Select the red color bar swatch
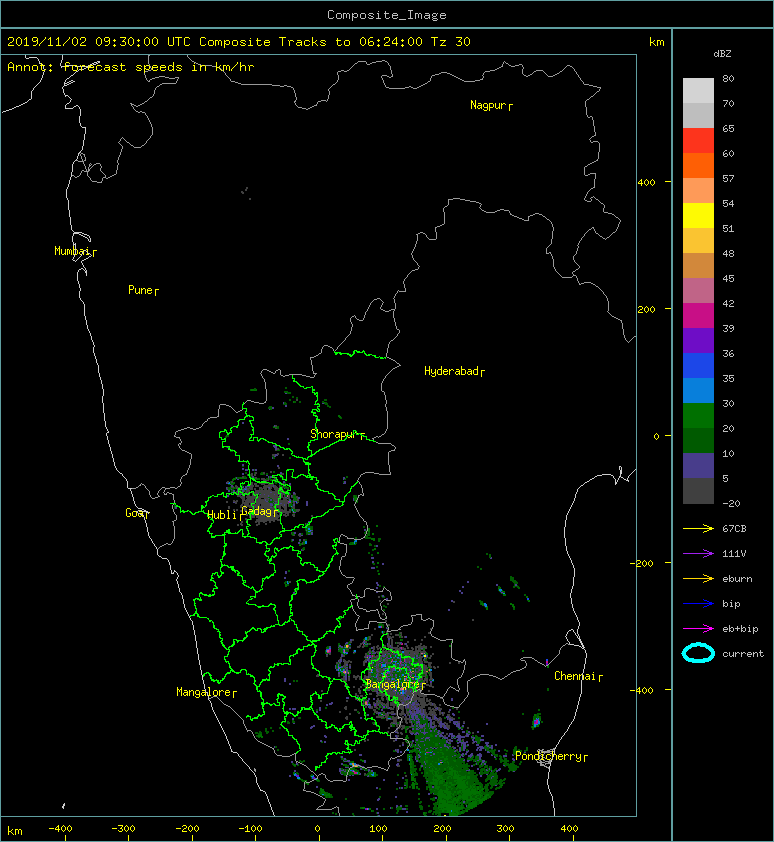 pyautogui.click(x=698, y=141)
